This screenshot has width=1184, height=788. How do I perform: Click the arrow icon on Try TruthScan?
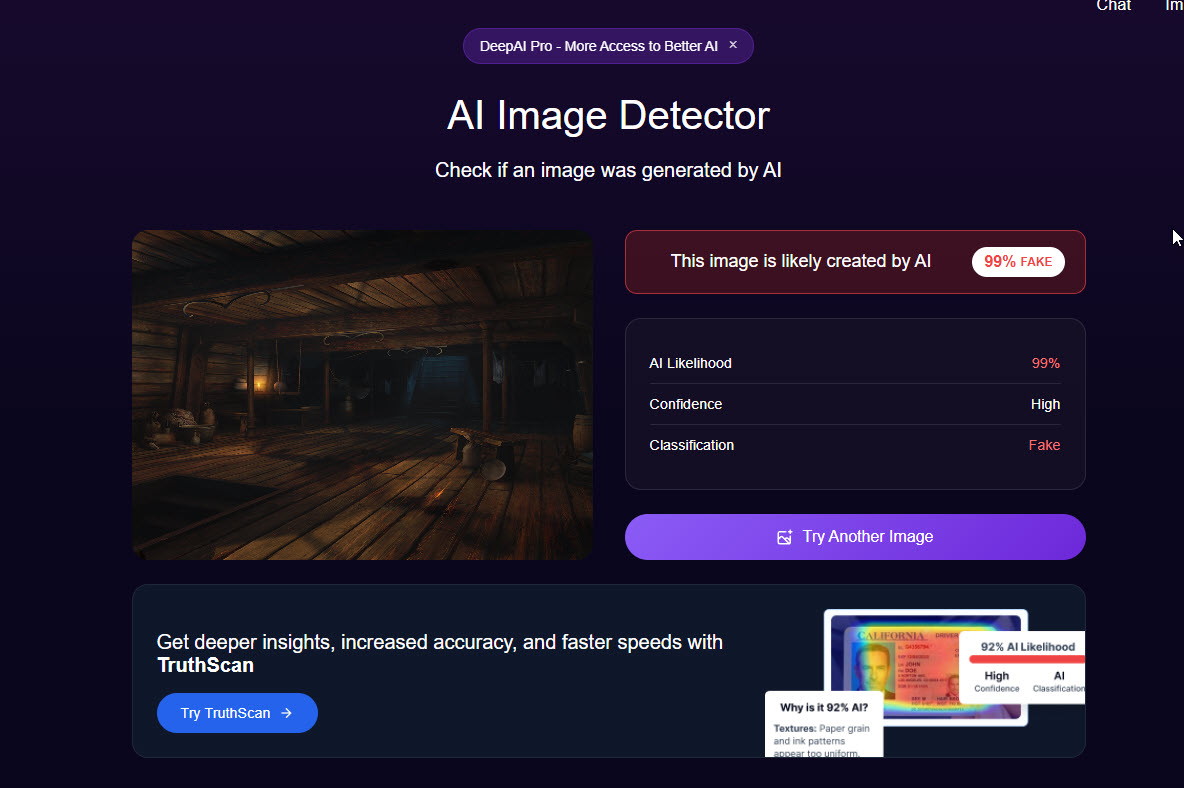click(x=286, y=713)
